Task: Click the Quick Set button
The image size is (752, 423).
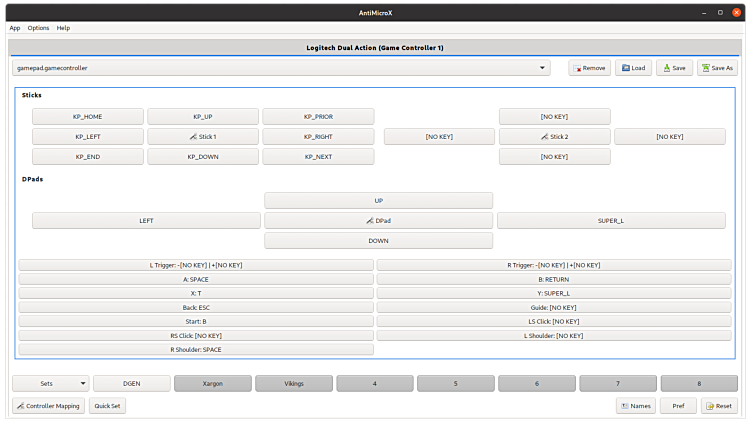Action: pyautogui.click(x=107, y=406)
